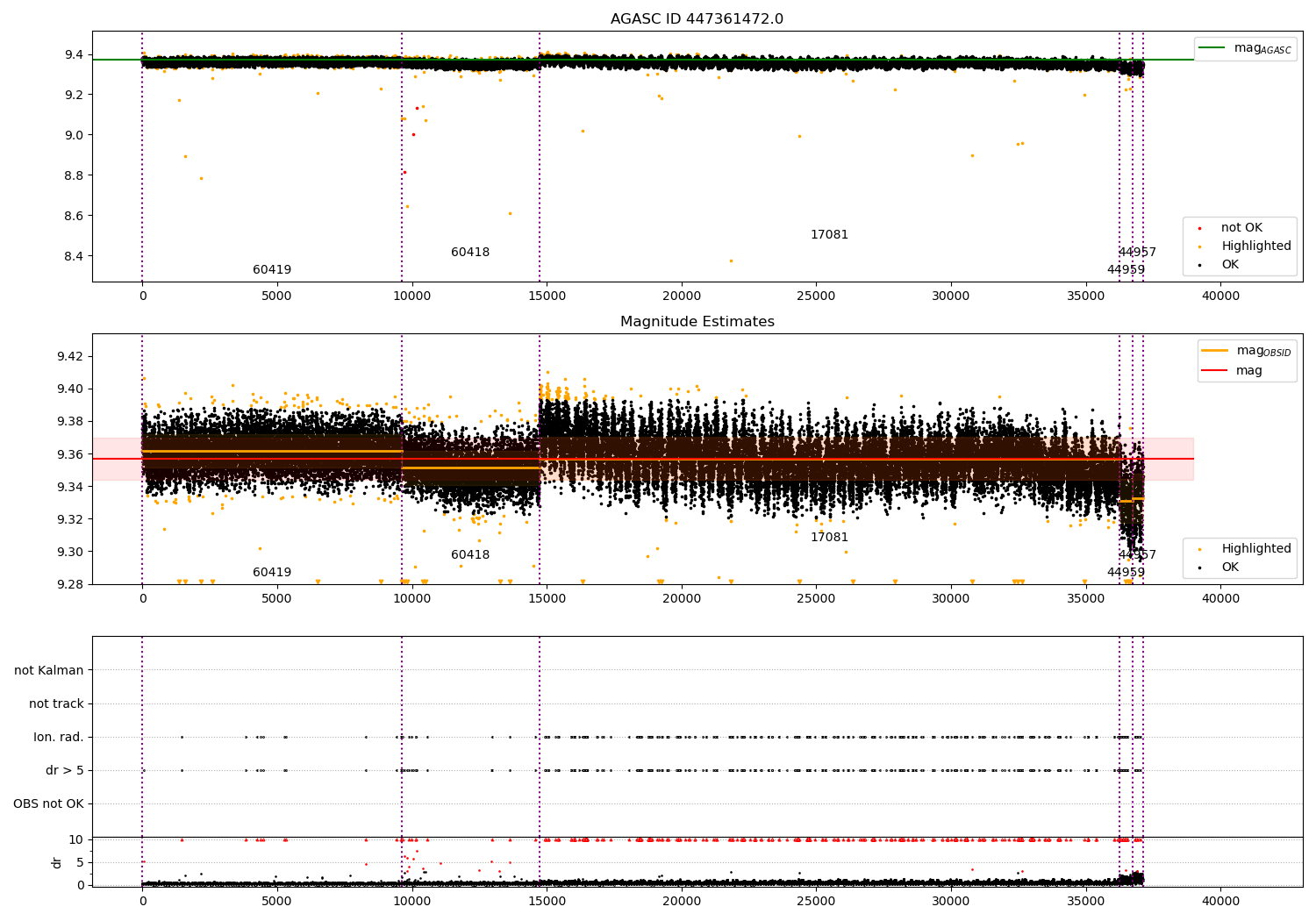Click y-axis tick 9.28 in Magnitude Estimates plot
1316x921 pixels.
coord(70,585)
